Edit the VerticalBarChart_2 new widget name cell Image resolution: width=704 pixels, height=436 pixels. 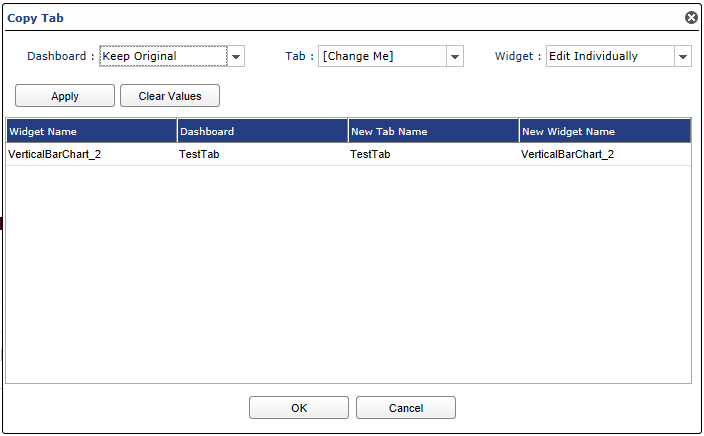click(x=605, y=154)
